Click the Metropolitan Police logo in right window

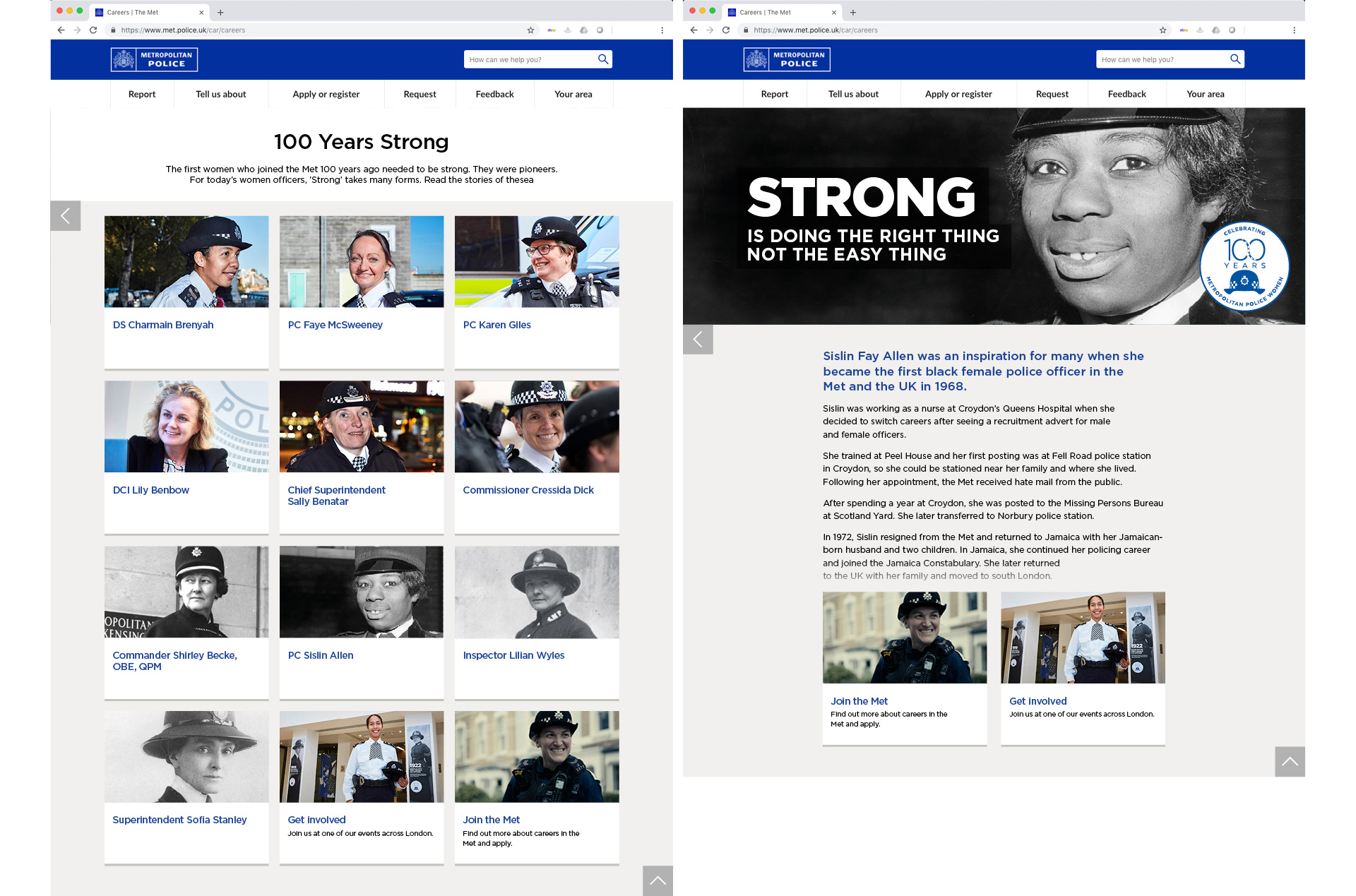click(x=787, y=59)
